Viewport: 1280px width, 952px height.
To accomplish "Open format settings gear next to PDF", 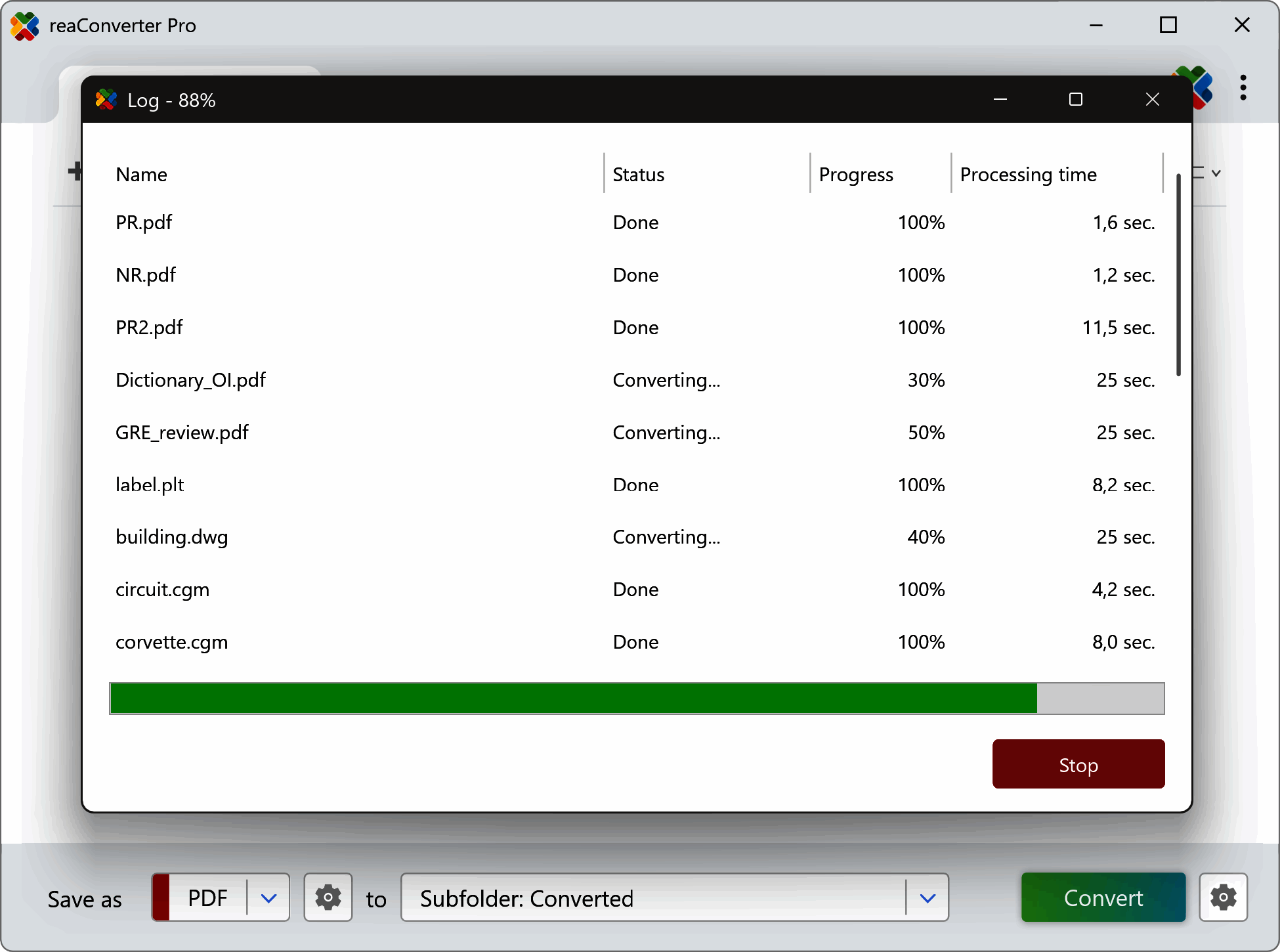I will pyautogui.click(x=328, y=898).
